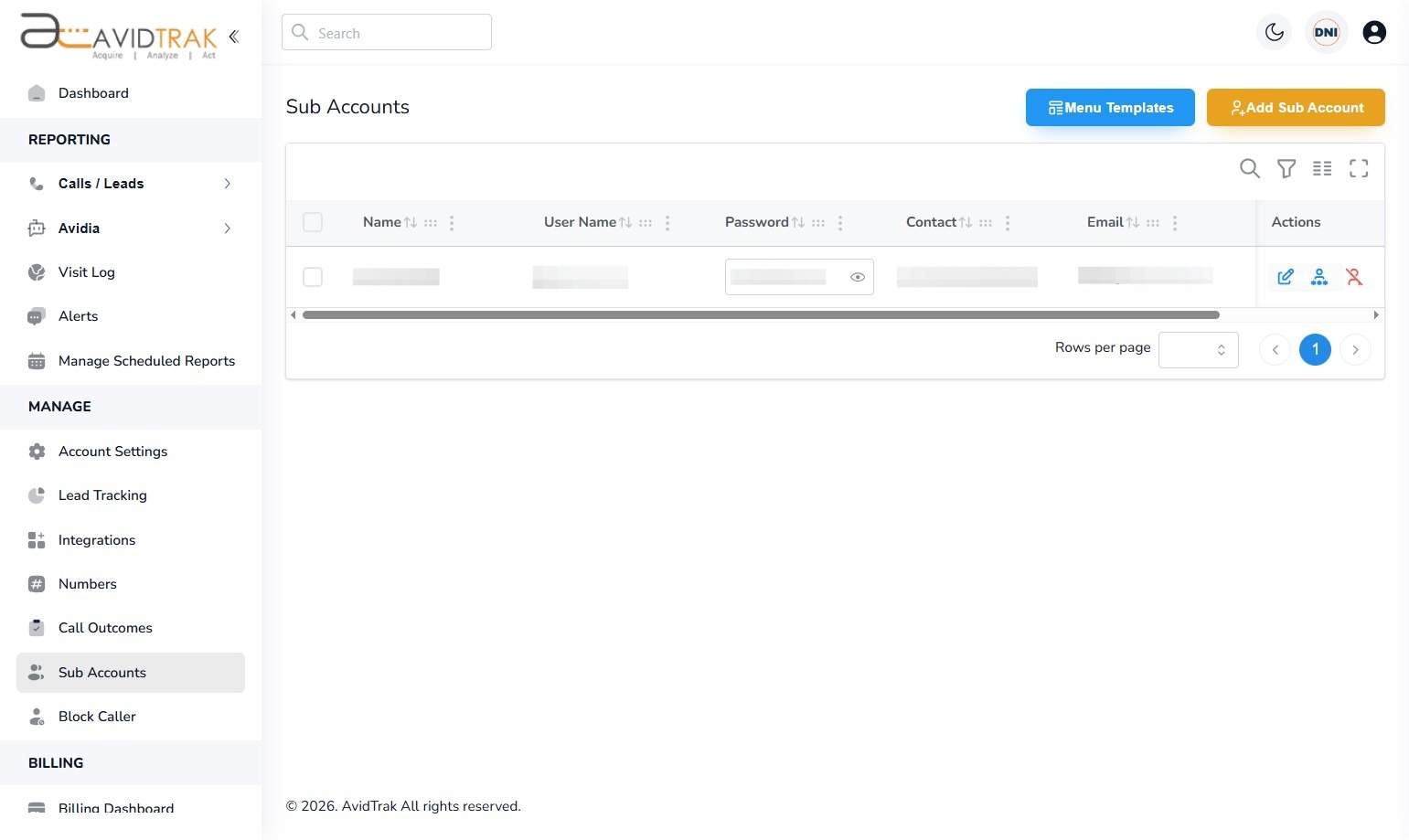1409x840 pixels.
Task: Sort the table by Password
Action: (x=798, y=223)
